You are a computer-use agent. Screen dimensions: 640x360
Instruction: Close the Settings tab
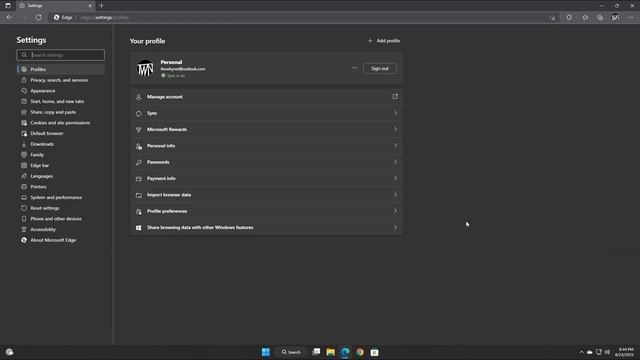(90, 6)
